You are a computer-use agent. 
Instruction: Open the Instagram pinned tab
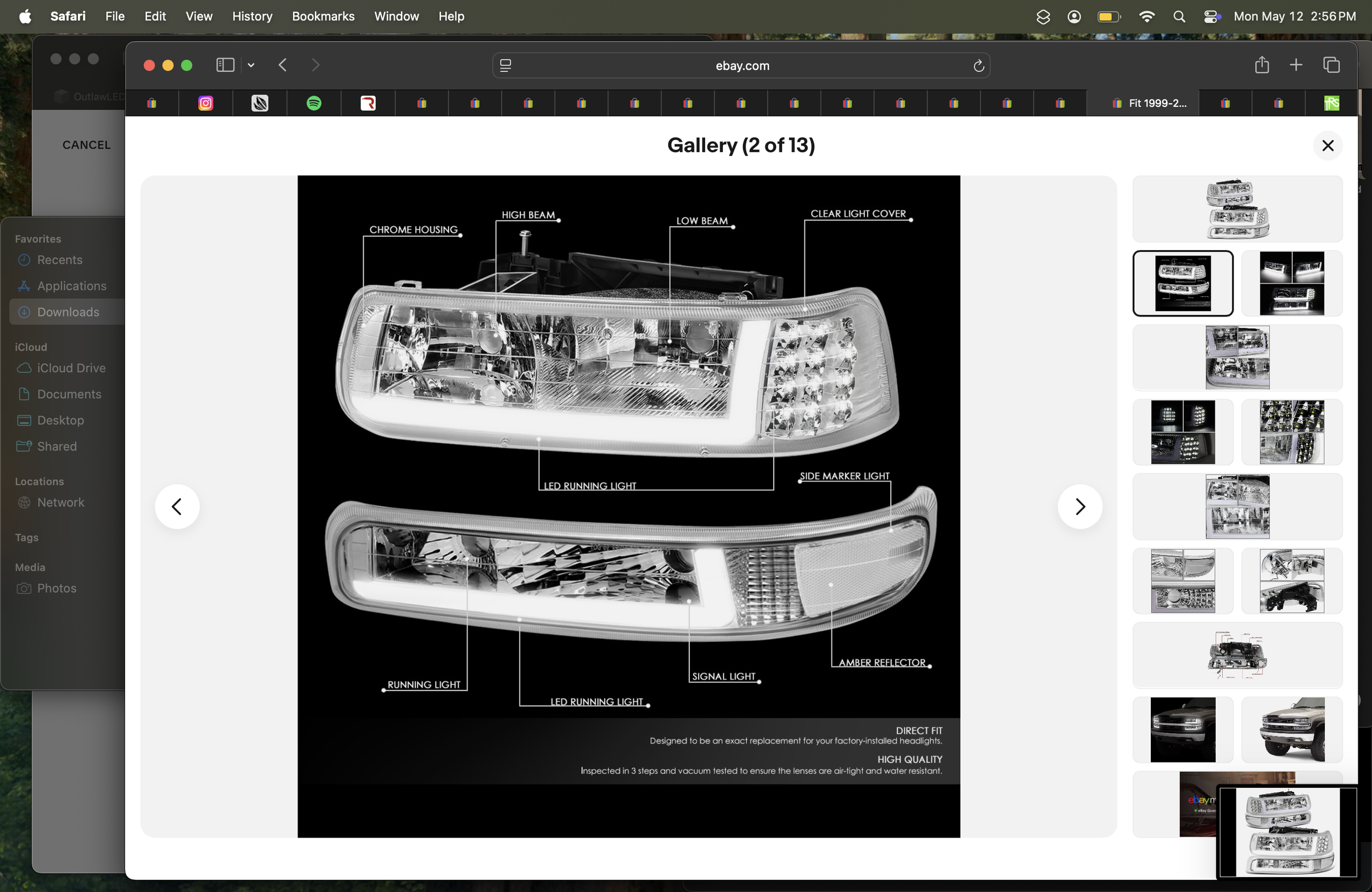[x=206, y=103]
